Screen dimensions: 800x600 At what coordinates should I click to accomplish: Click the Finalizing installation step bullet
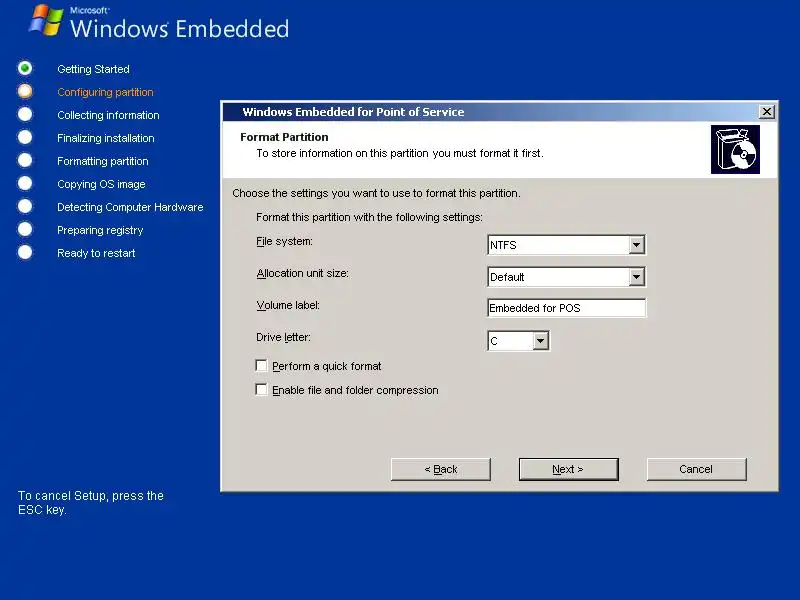[x=25, y=137]
